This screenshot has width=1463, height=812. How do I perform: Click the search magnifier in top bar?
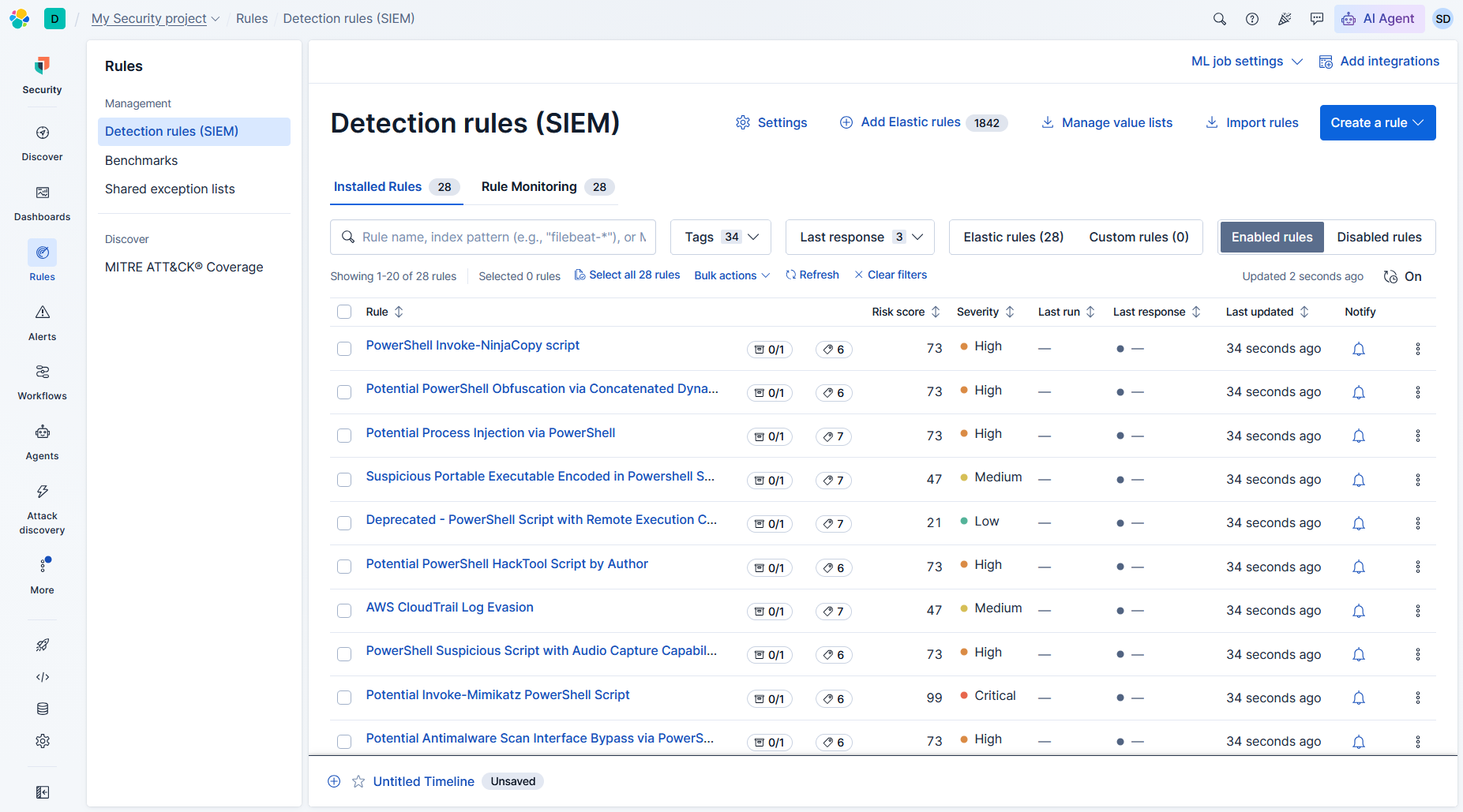(1220, 19)
